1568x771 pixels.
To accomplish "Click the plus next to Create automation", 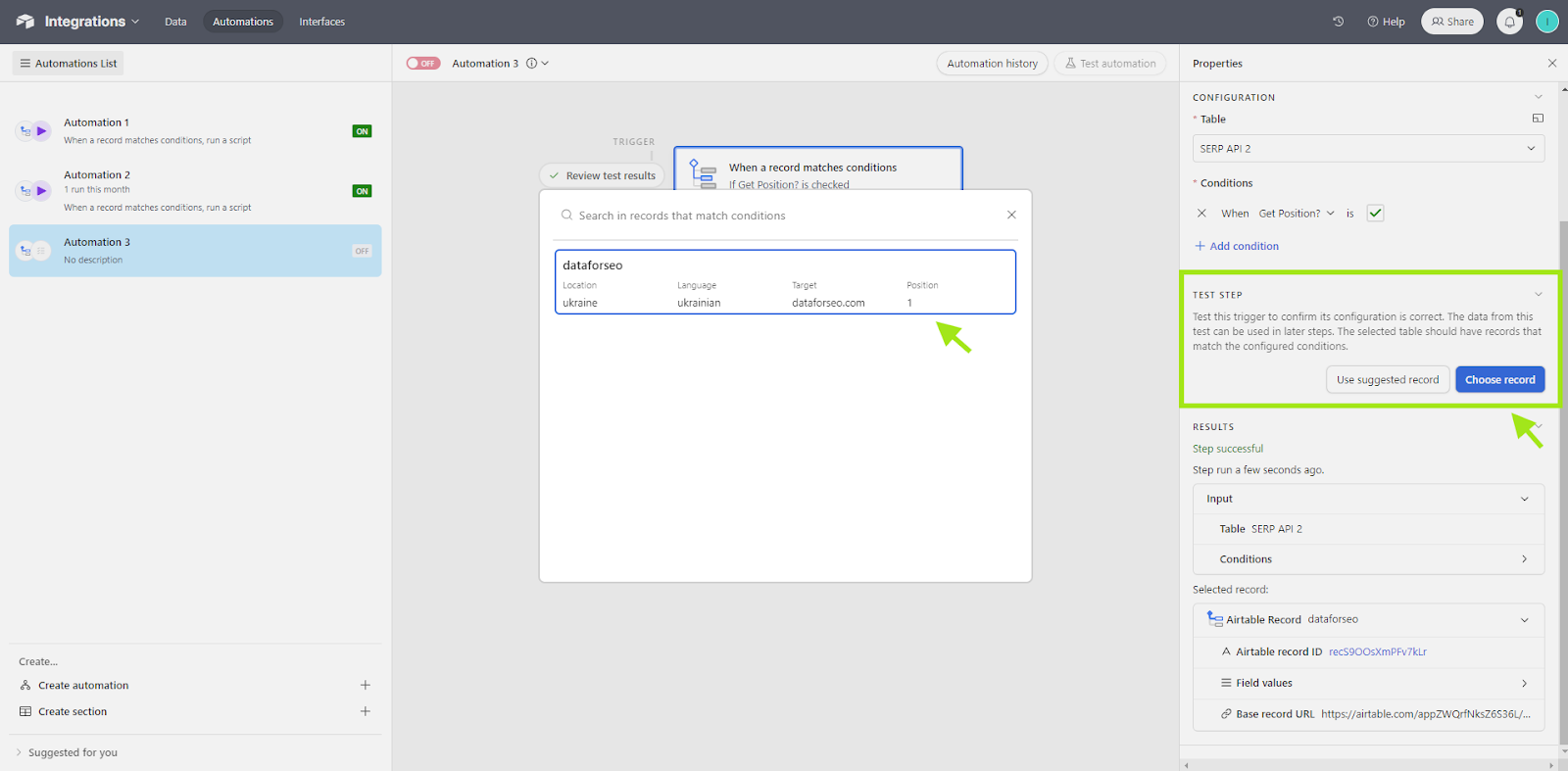I will tap(365, 685).
